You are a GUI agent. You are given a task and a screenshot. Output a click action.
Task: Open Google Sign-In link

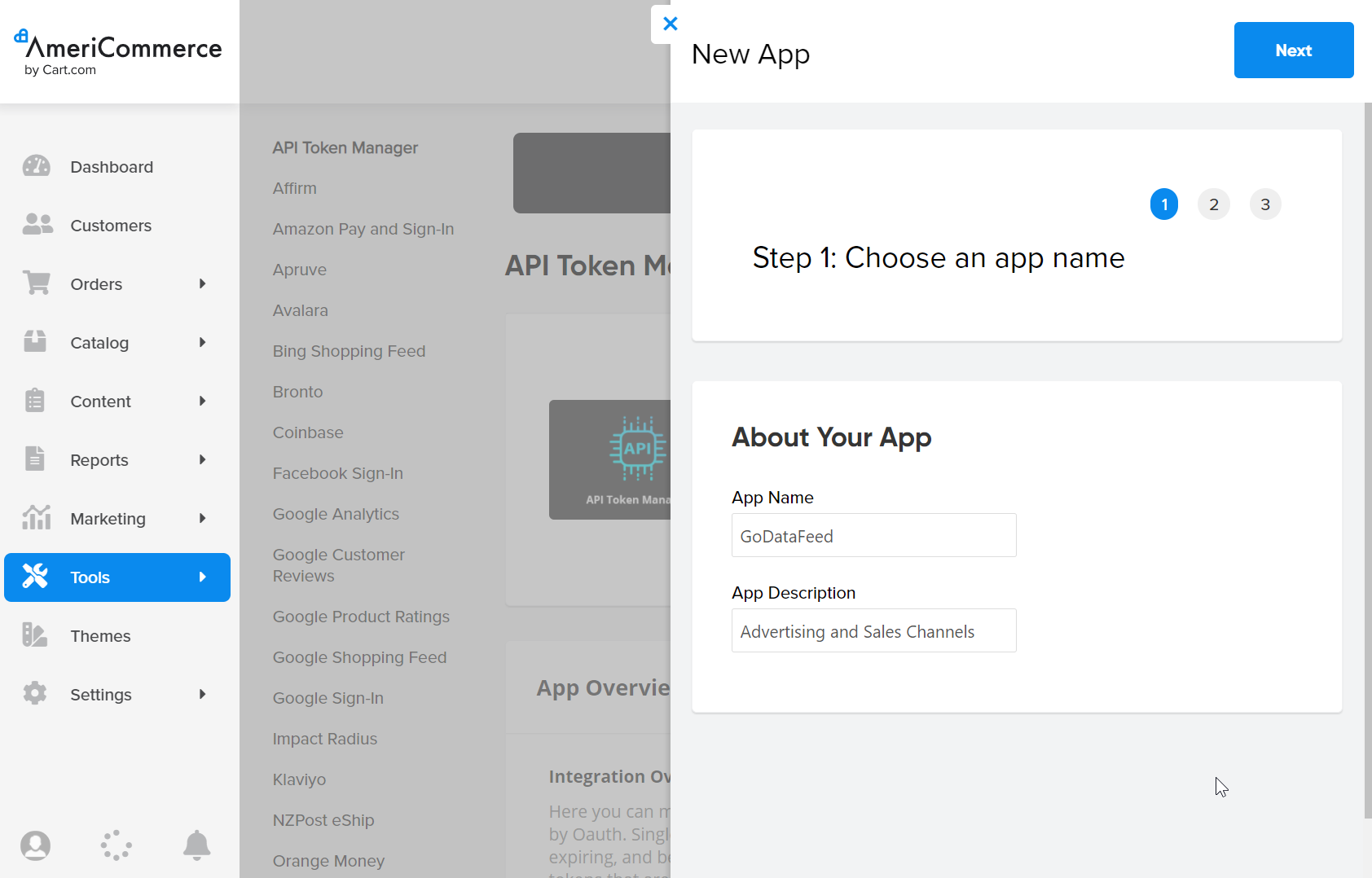click(328, 698)
